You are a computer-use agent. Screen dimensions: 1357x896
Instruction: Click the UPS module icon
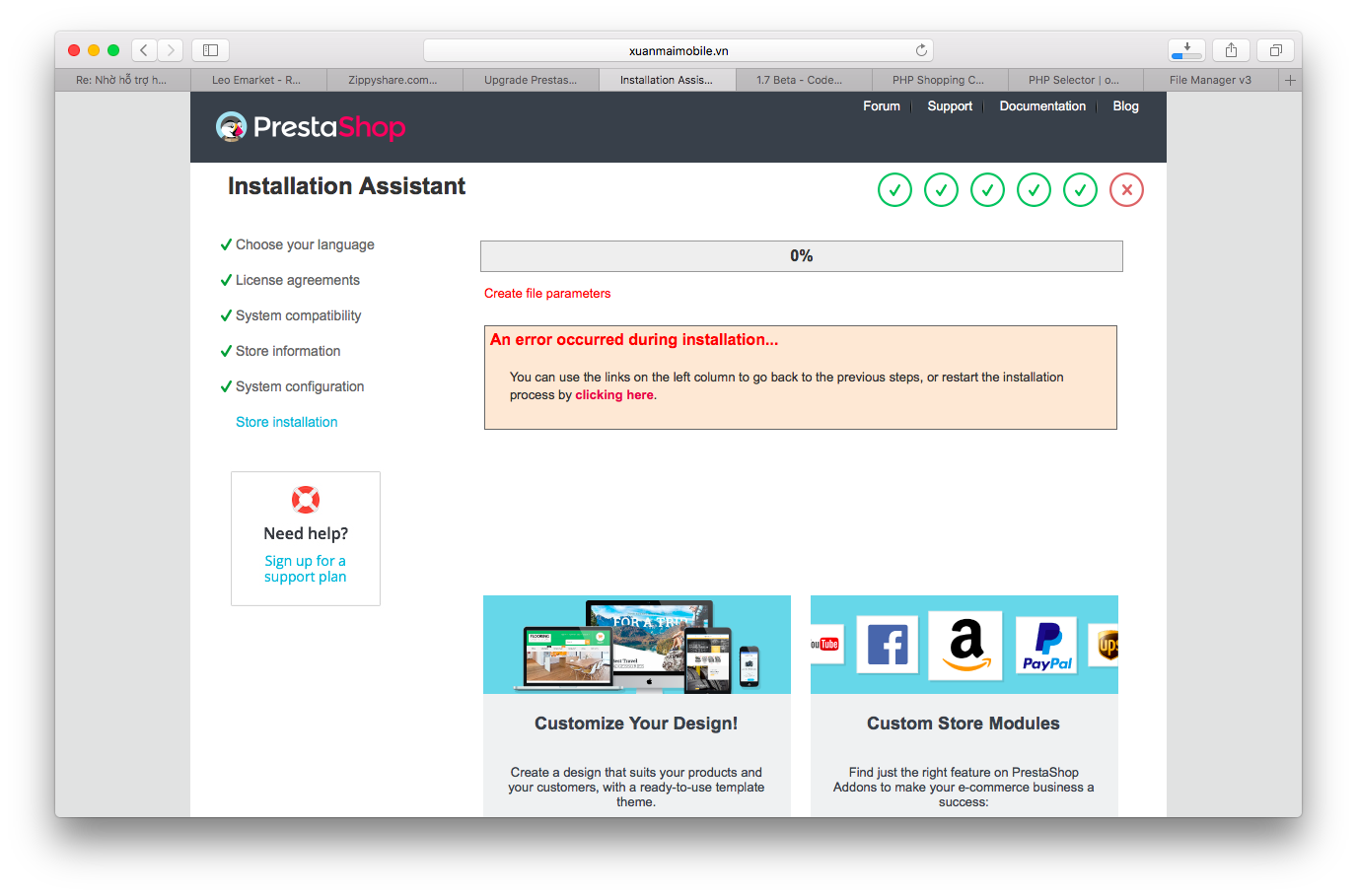[x=1106, y=646]
